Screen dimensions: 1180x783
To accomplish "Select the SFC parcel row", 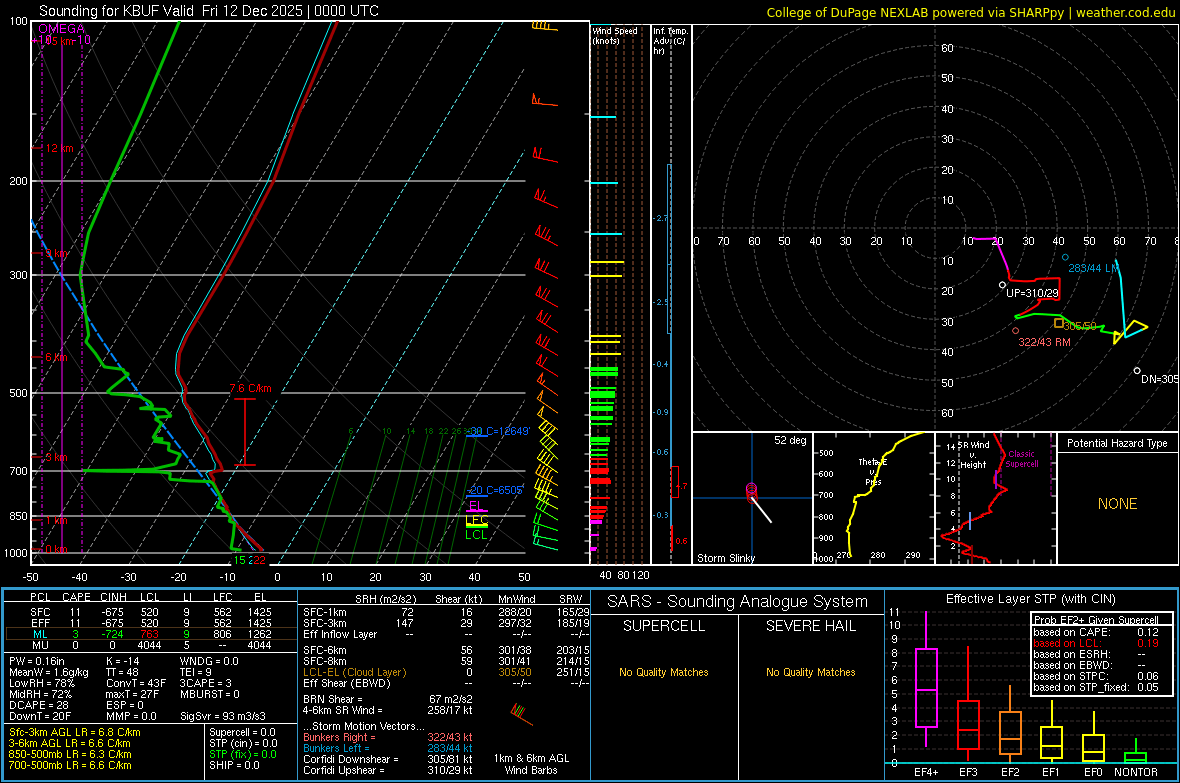I will click(151, 612).
